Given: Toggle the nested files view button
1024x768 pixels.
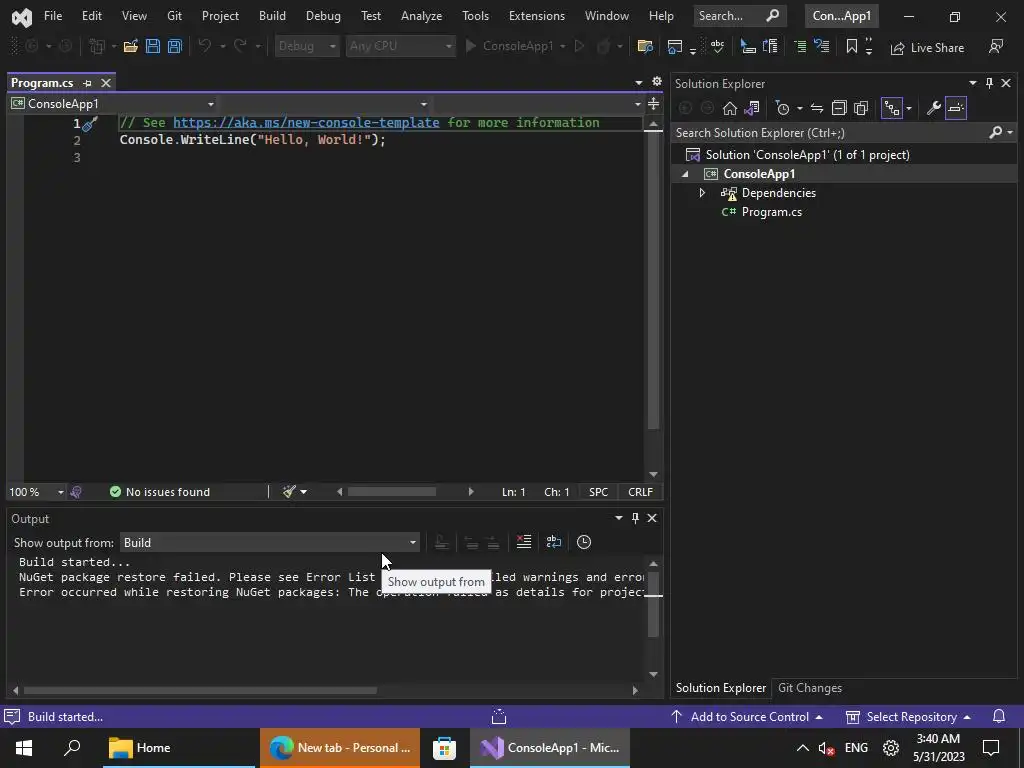Looking at the screenshot, I should click(892, 108).
